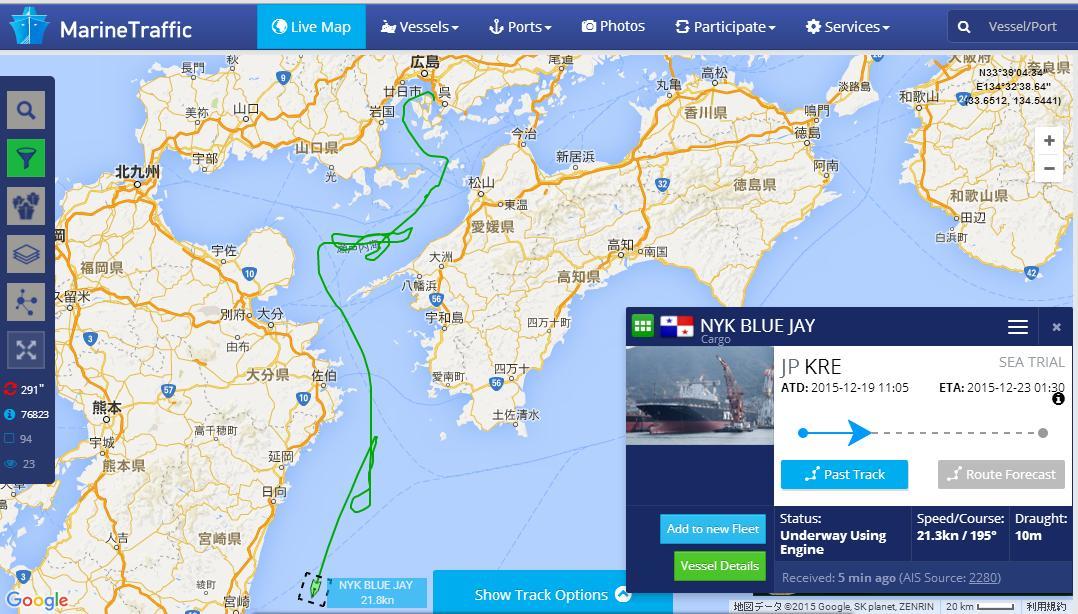
Task: Toggle the 94 checkbox in sidebar
Action: (10, 439)
